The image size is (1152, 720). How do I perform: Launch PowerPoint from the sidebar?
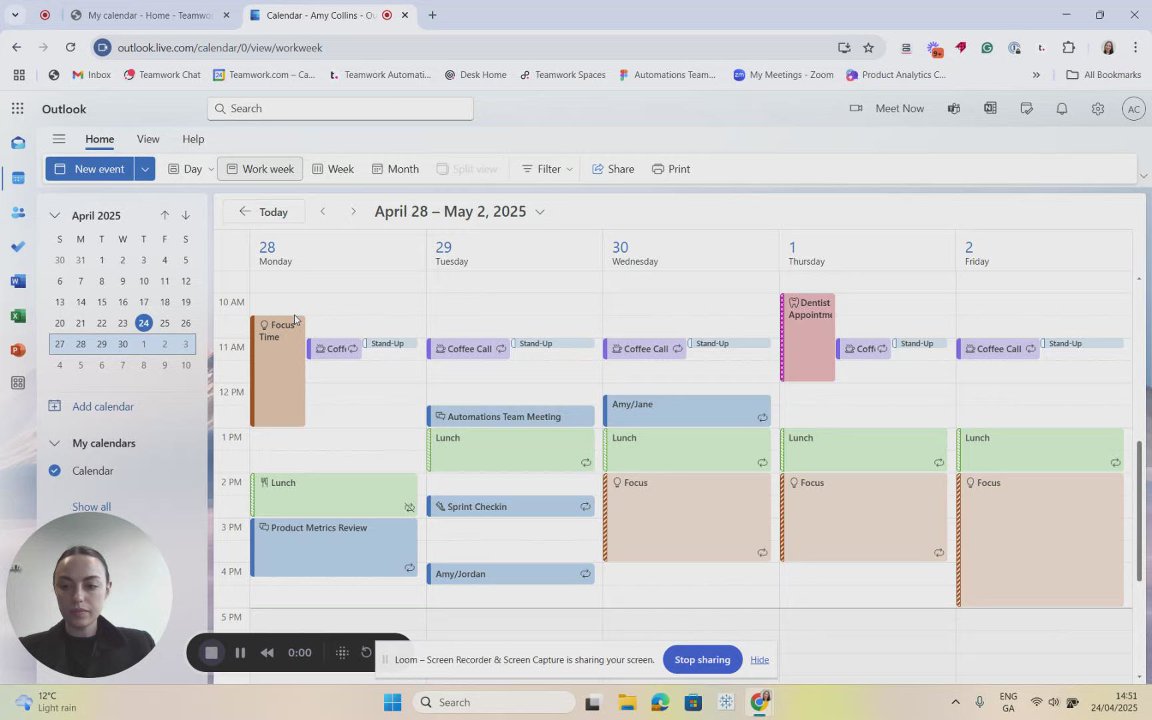(x=18, y=350)
